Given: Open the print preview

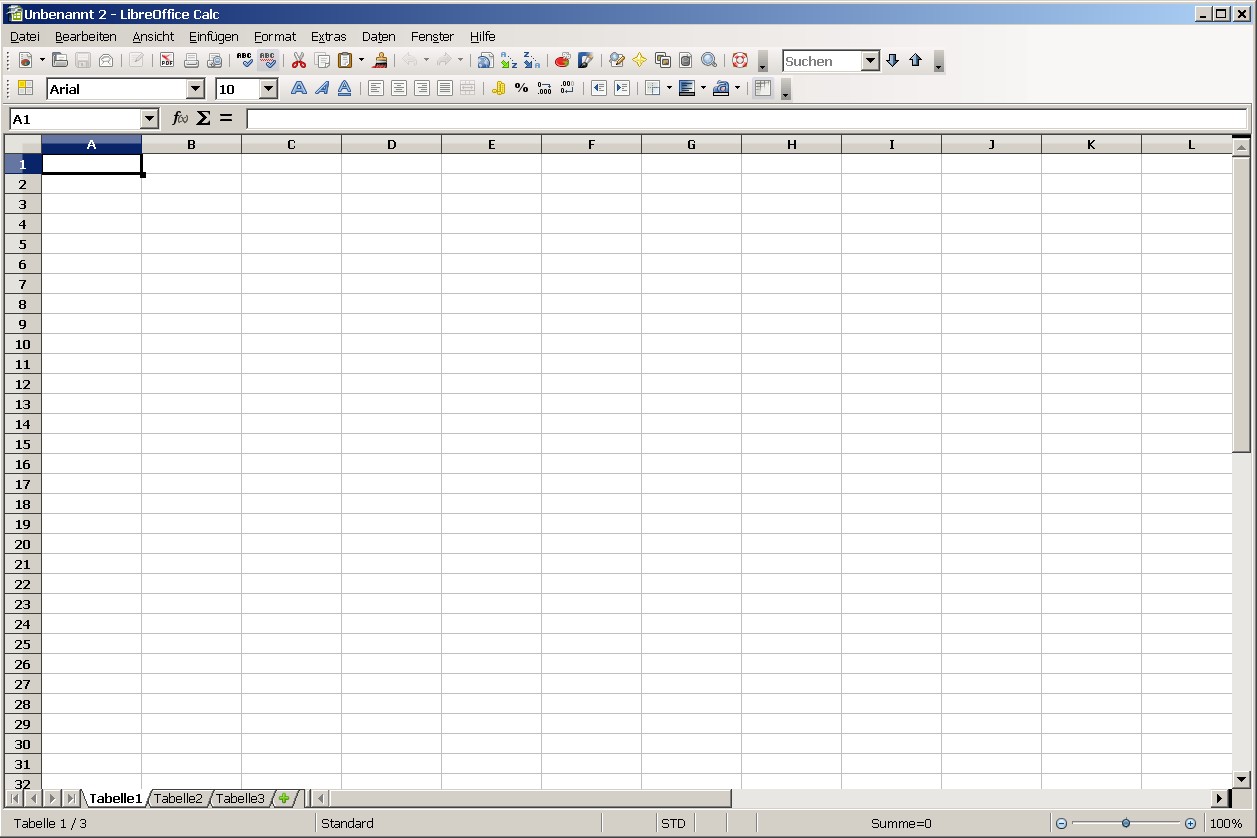Looking at the screenshot, I should pos(214,60).
